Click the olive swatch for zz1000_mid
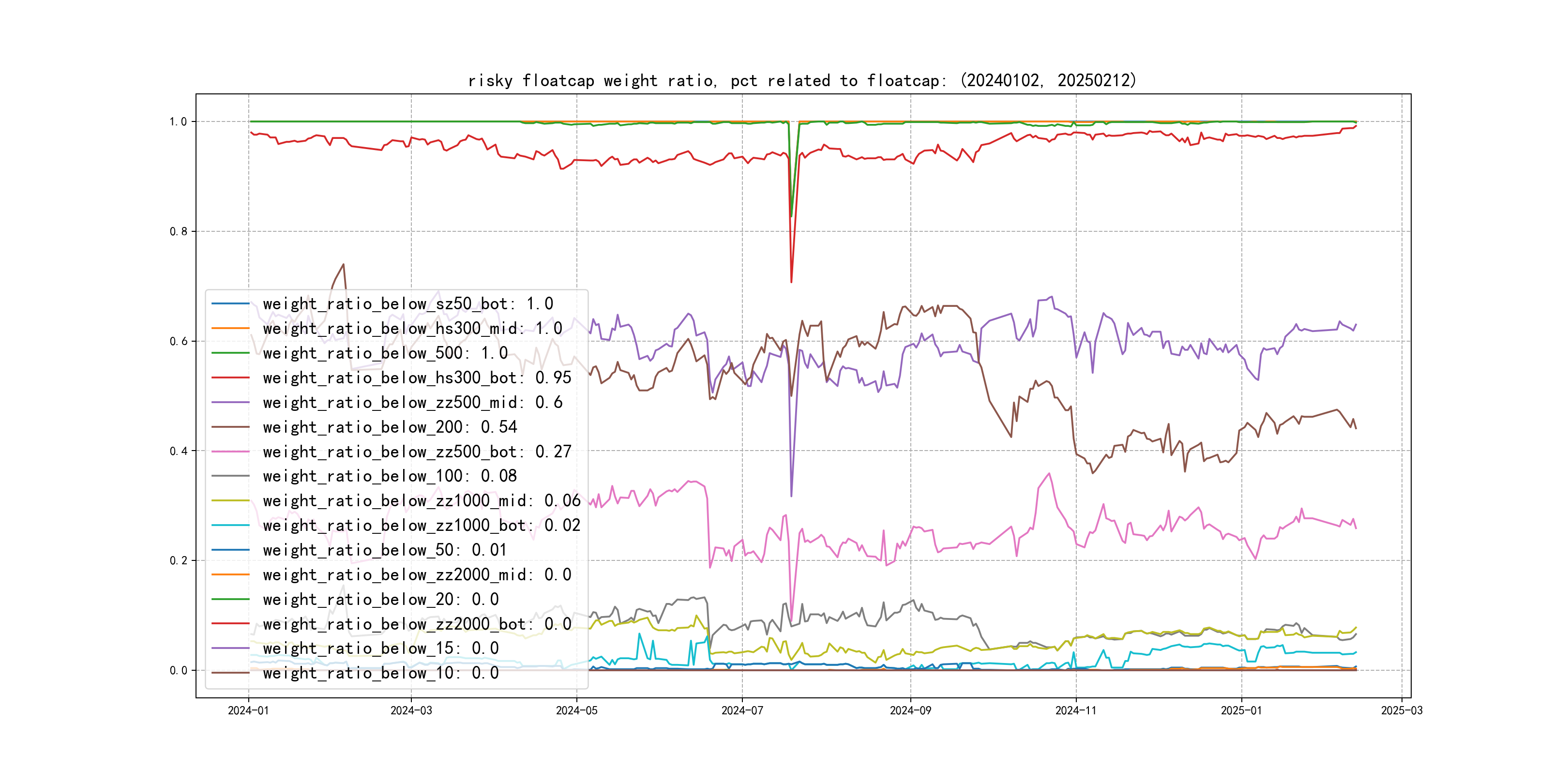The height and width of the screenshot is (784, 1568). [230, 501]
